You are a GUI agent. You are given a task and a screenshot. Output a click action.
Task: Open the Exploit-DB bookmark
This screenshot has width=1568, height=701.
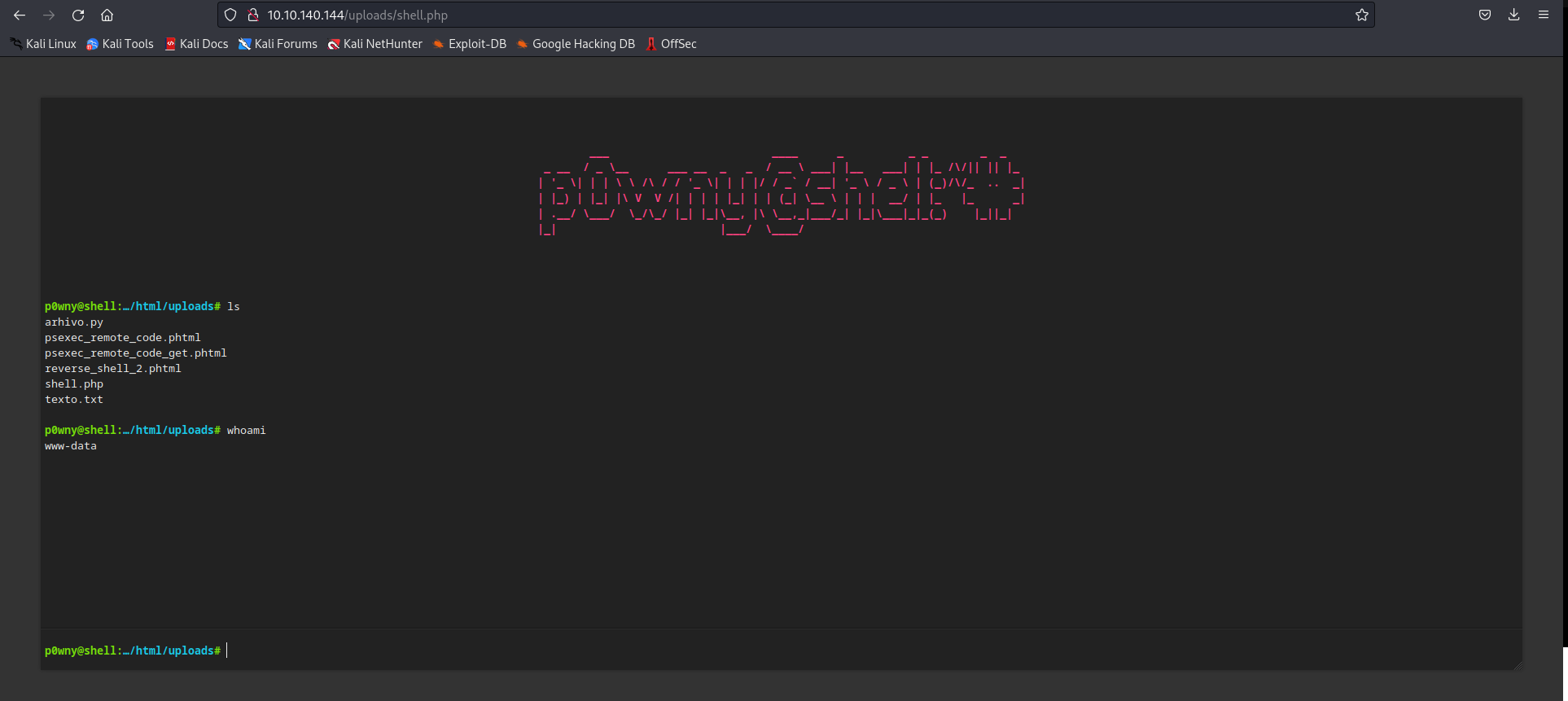pos(470,44)
